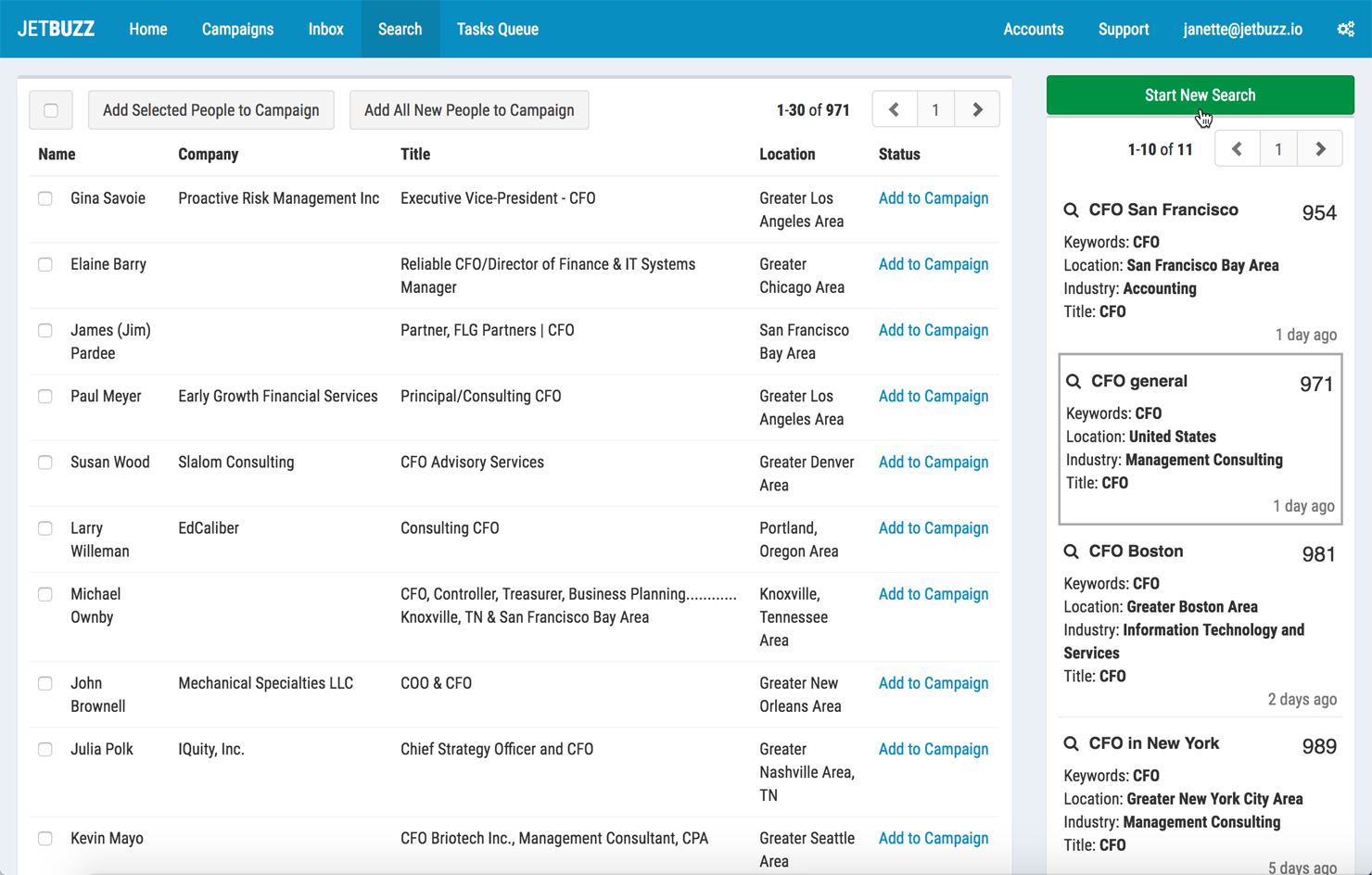Click the search icon beside CFO Boston

[x=1072, y=551]
